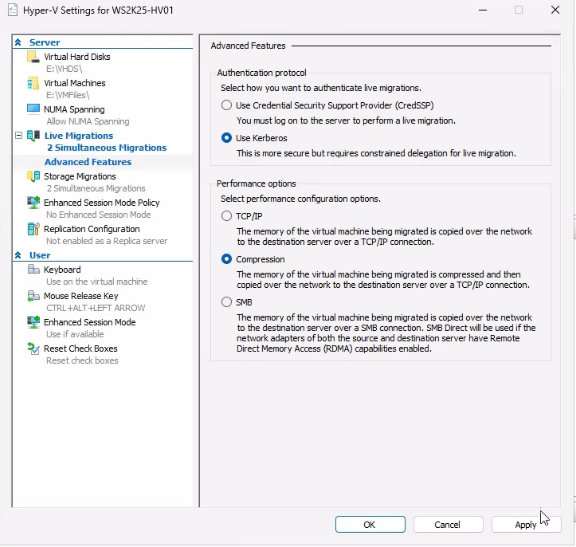Click the Apply button
The height and width of the screenshot is (547, 576).
(526, 525)
